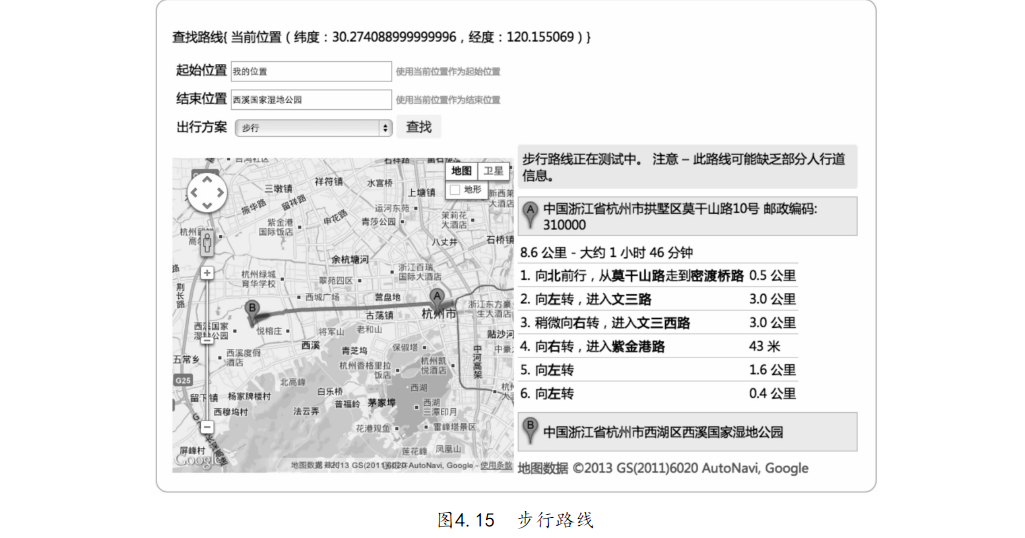Switch to the 地图 map view

(x=461, y=171)
